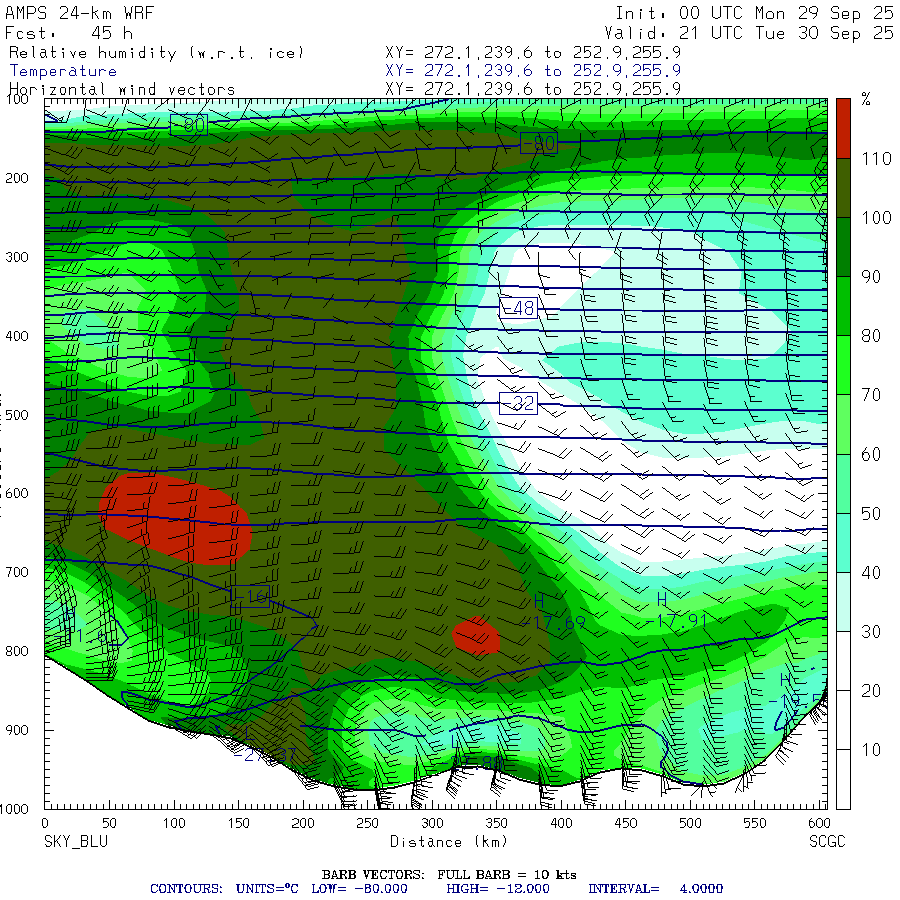900x900 pixels.
Task: Select the 70–80% bright green legend segment
Action: coord(843,365)
